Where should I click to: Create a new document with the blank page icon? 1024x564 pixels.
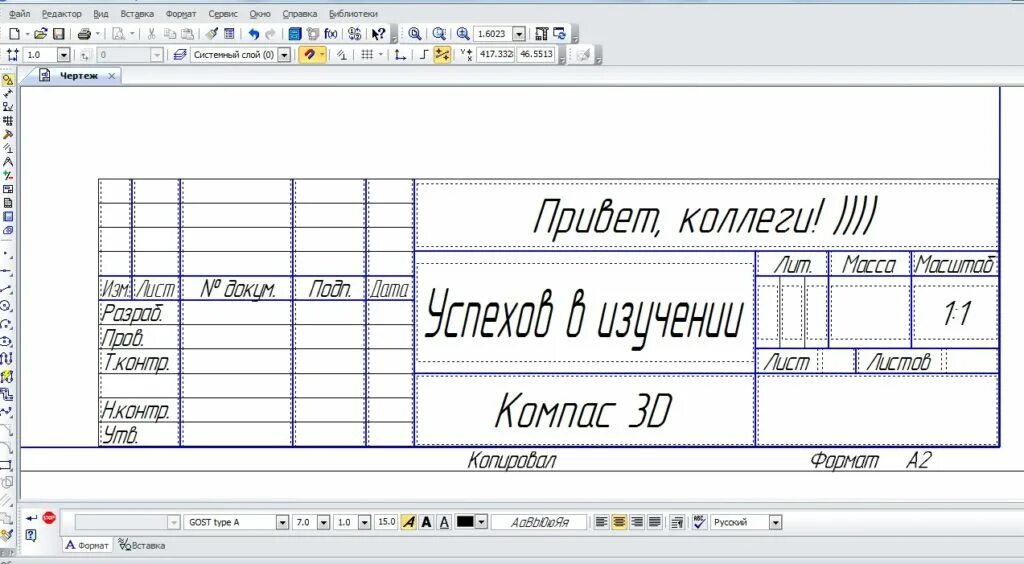point(14,33)
